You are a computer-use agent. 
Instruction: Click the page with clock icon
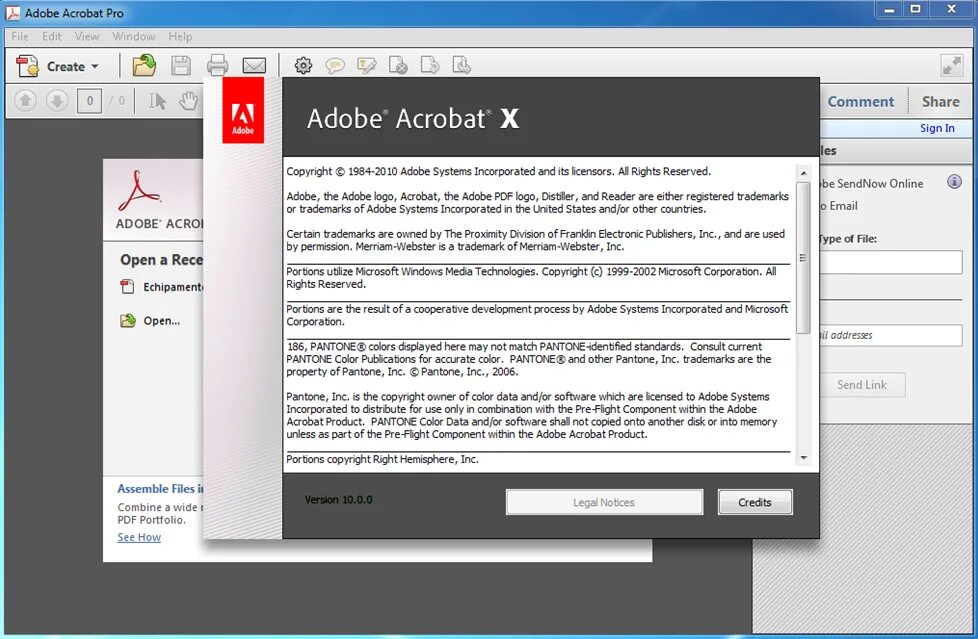click(x=461, y=65)
